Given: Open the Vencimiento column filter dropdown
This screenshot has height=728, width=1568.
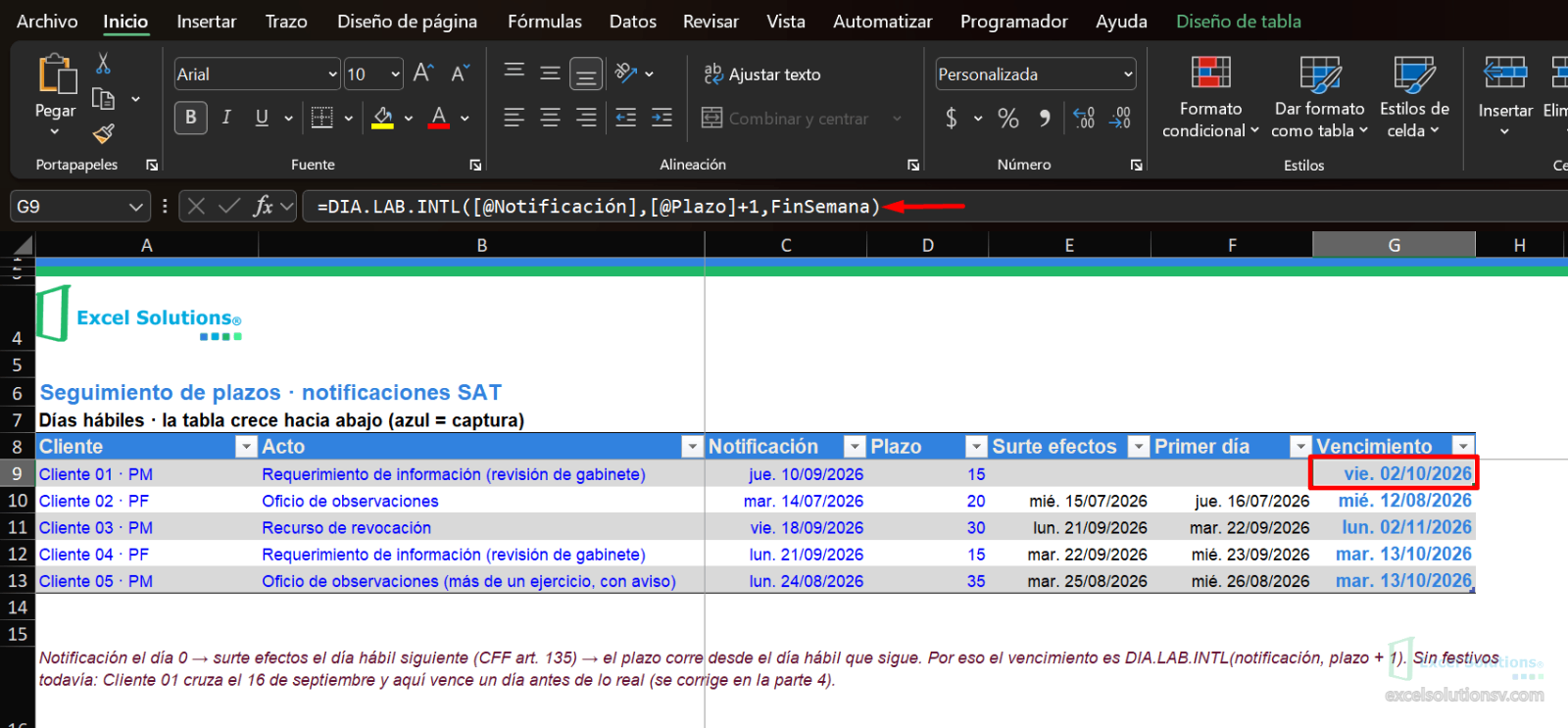Looking at the screenshot, I should click(x=1463, y=447).
